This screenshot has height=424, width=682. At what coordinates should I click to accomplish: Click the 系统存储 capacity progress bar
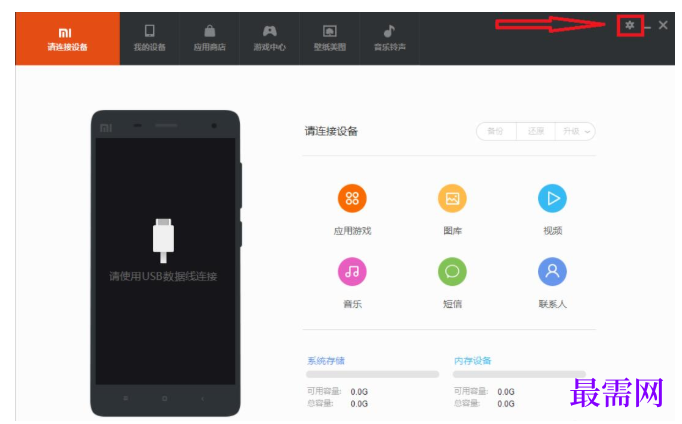(372, 374)
